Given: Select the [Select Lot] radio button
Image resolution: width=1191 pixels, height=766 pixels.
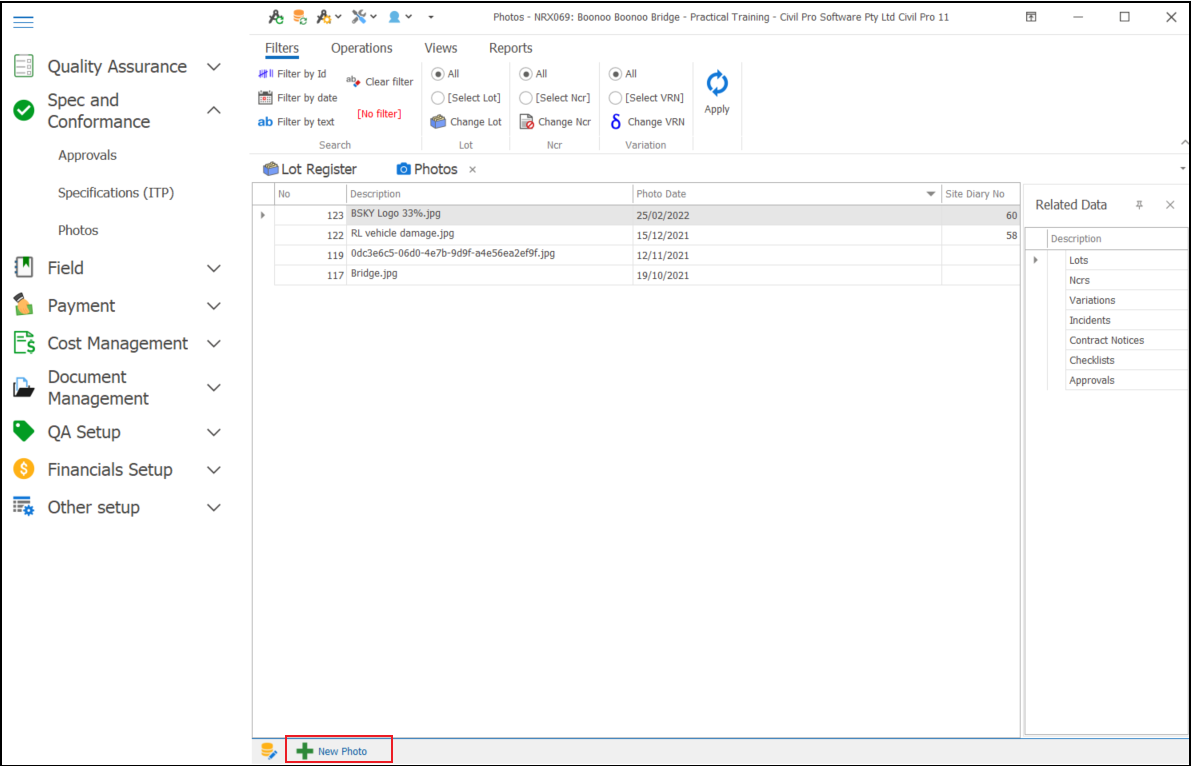Looking at the screenshot, I should tap(438, 98).
